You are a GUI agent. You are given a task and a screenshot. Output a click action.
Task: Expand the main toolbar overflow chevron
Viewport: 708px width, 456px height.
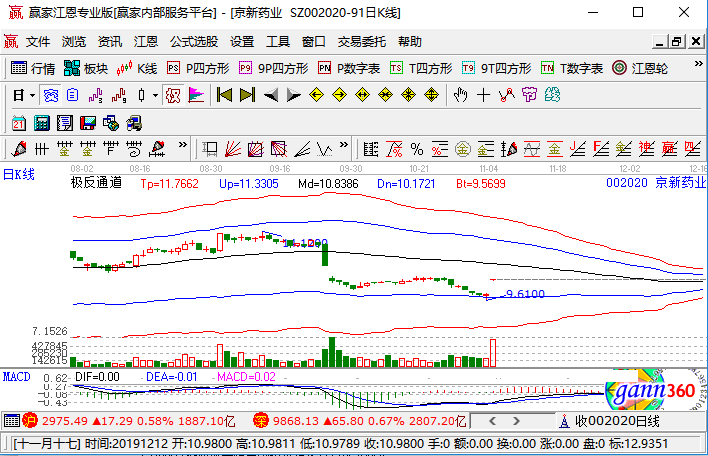(x=699, y=64)
